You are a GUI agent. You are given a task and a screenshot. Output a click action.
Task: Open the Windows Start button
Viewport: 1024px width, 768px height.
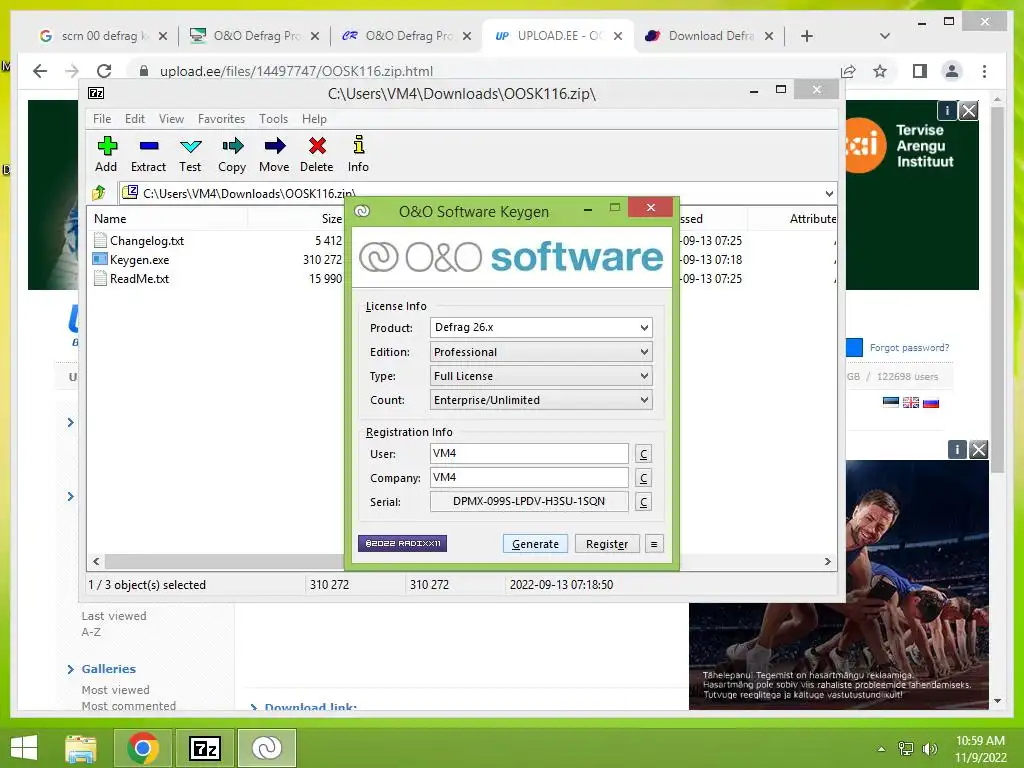pyautogui.click(x=24, y=748)
